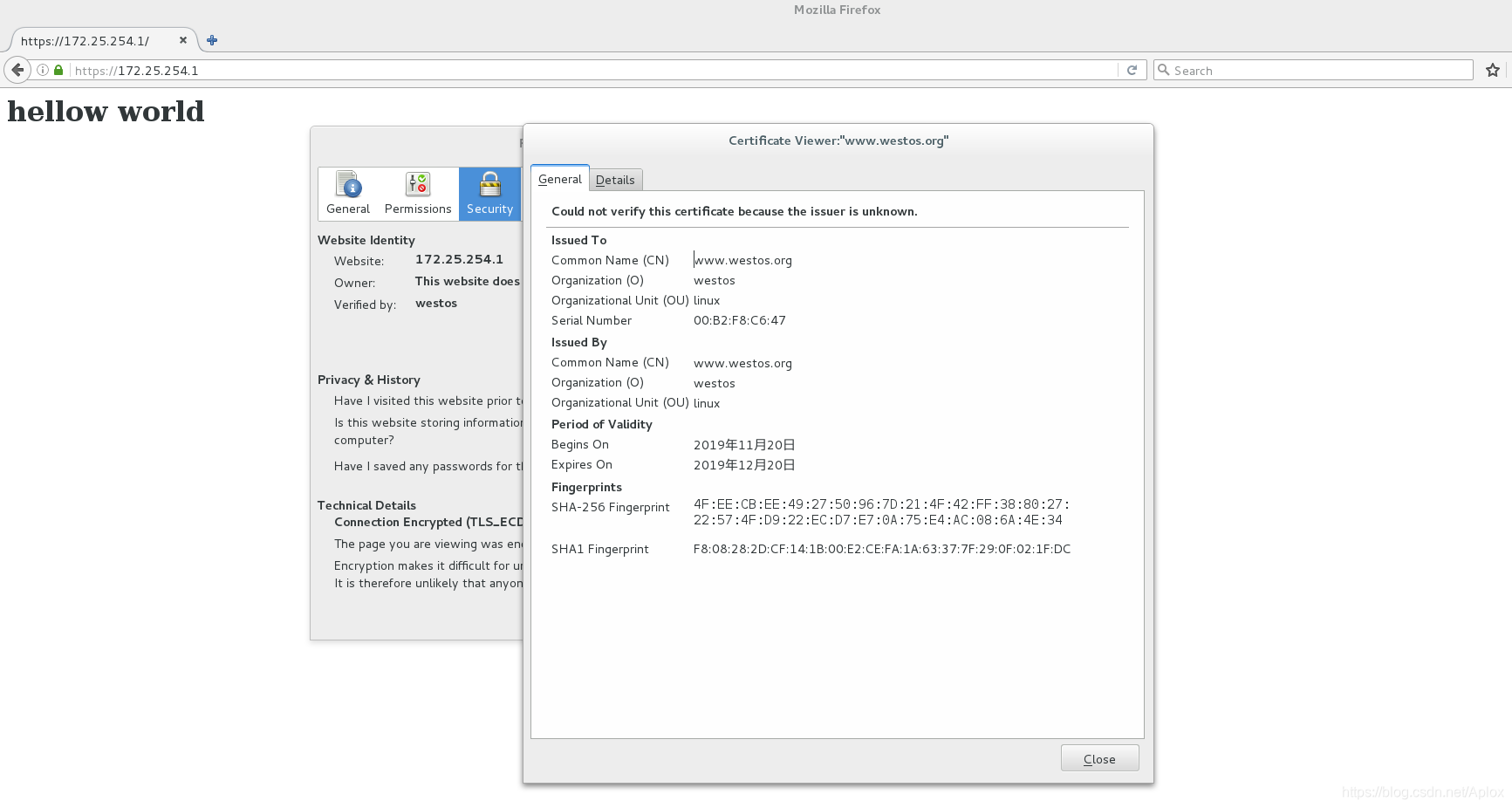Click the Issued By common name value

click(x=743, y=363)
